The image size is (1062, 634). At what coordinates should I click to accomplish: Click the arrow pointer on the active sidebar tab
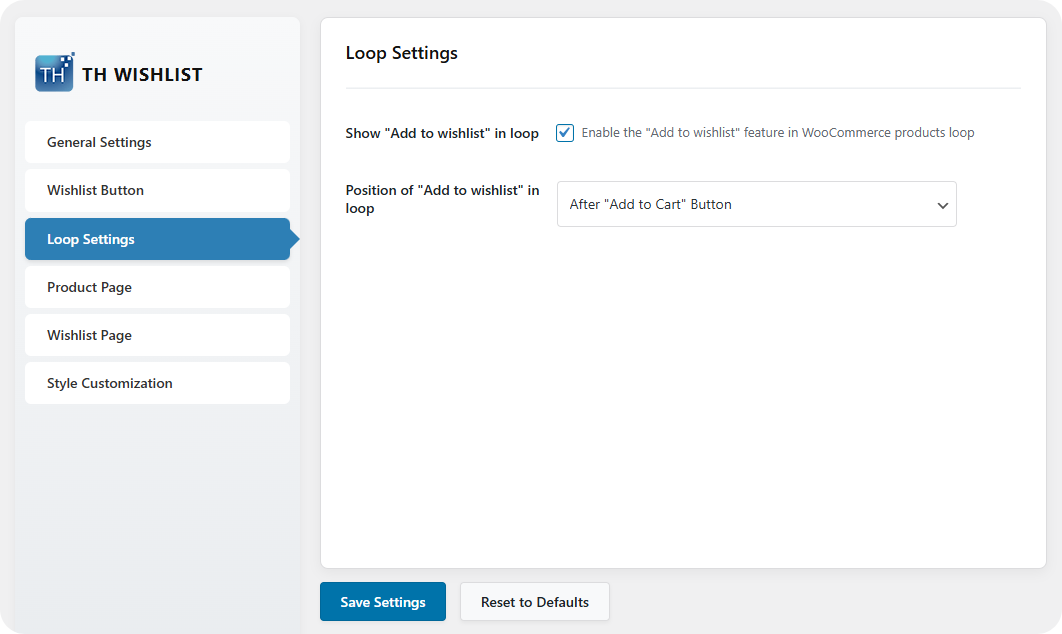[295, 239]
